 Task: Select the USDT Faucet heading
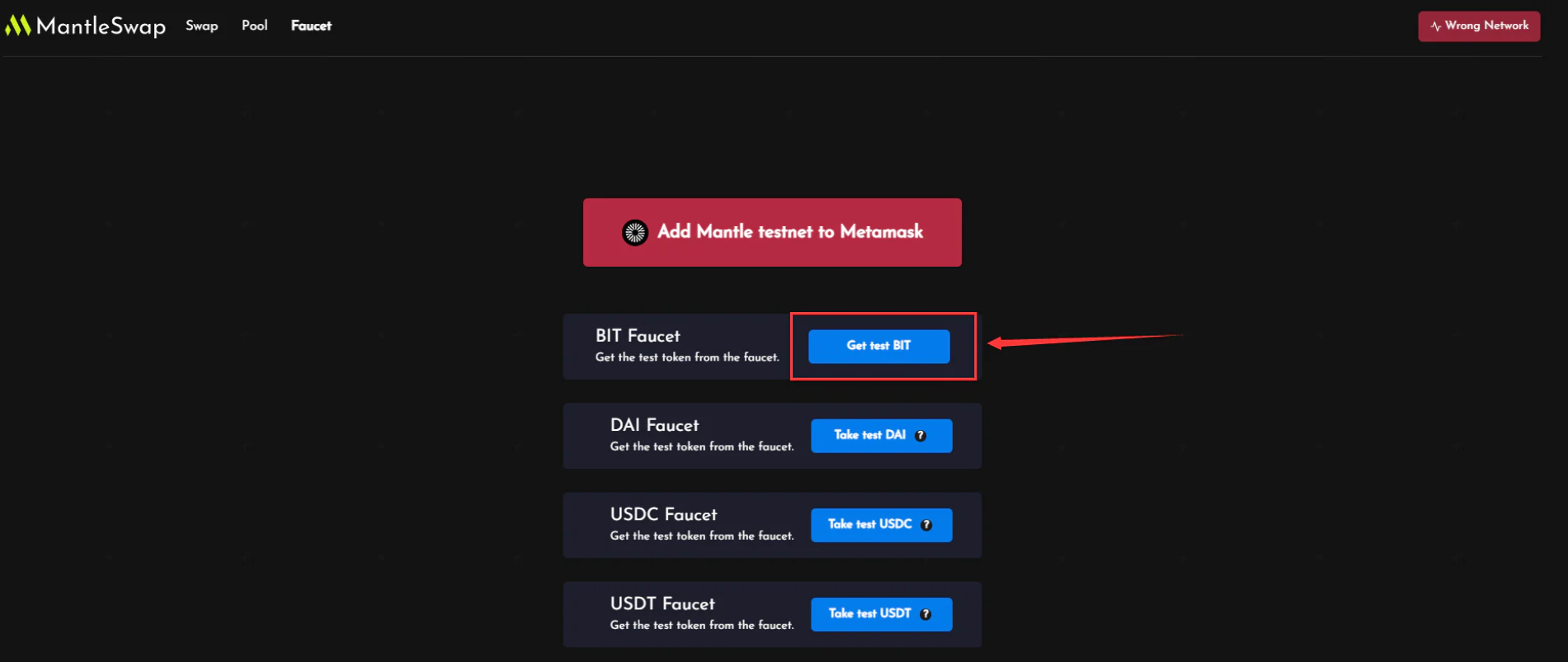662,603
